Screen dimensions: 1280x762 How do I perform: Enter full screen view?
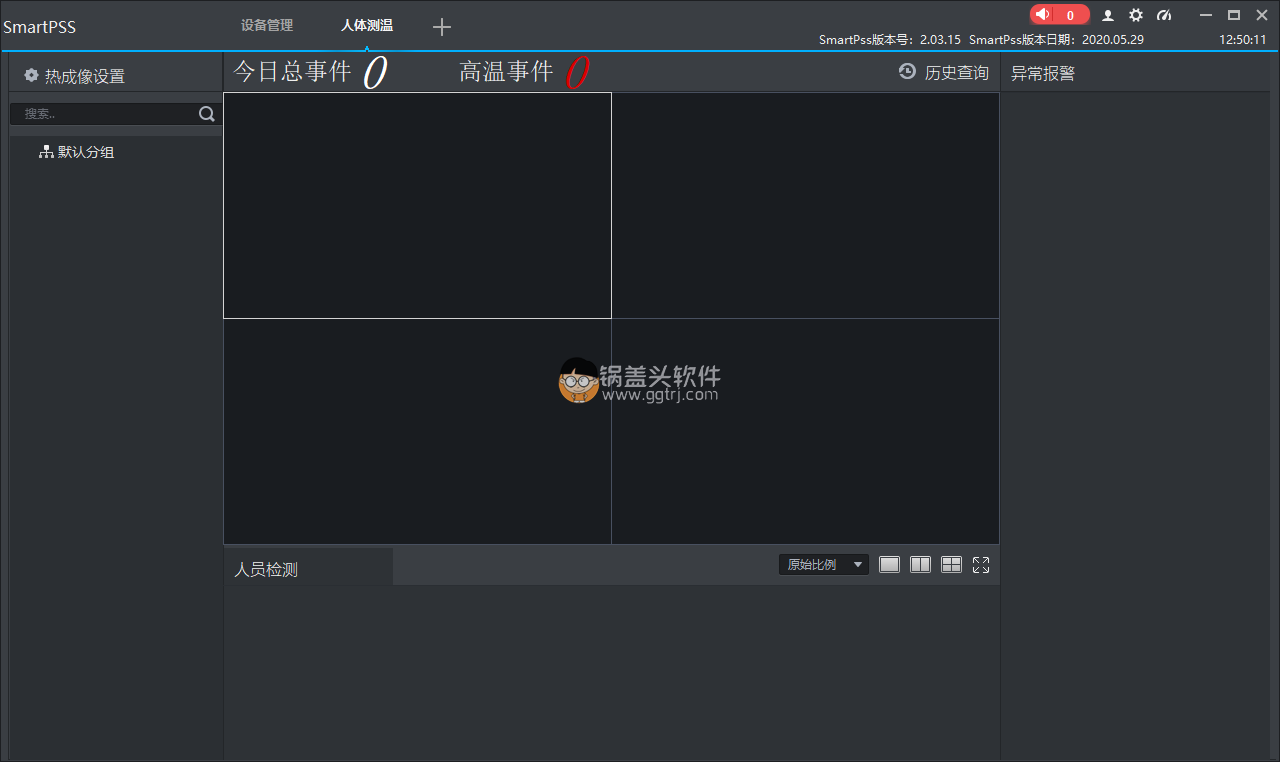point(981,565)
